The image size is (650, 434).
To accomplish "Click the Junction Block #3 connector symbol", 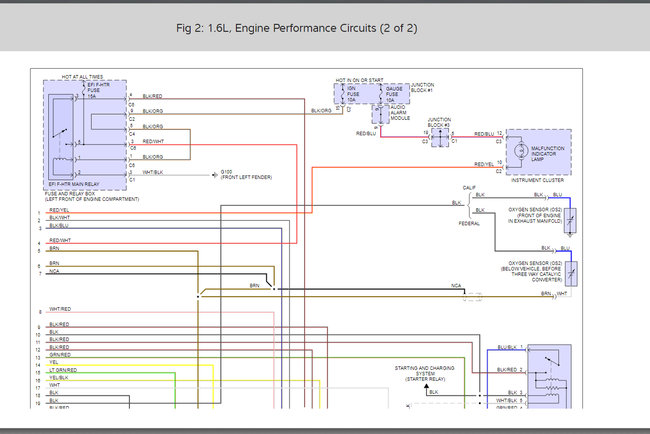I will 440,137.
